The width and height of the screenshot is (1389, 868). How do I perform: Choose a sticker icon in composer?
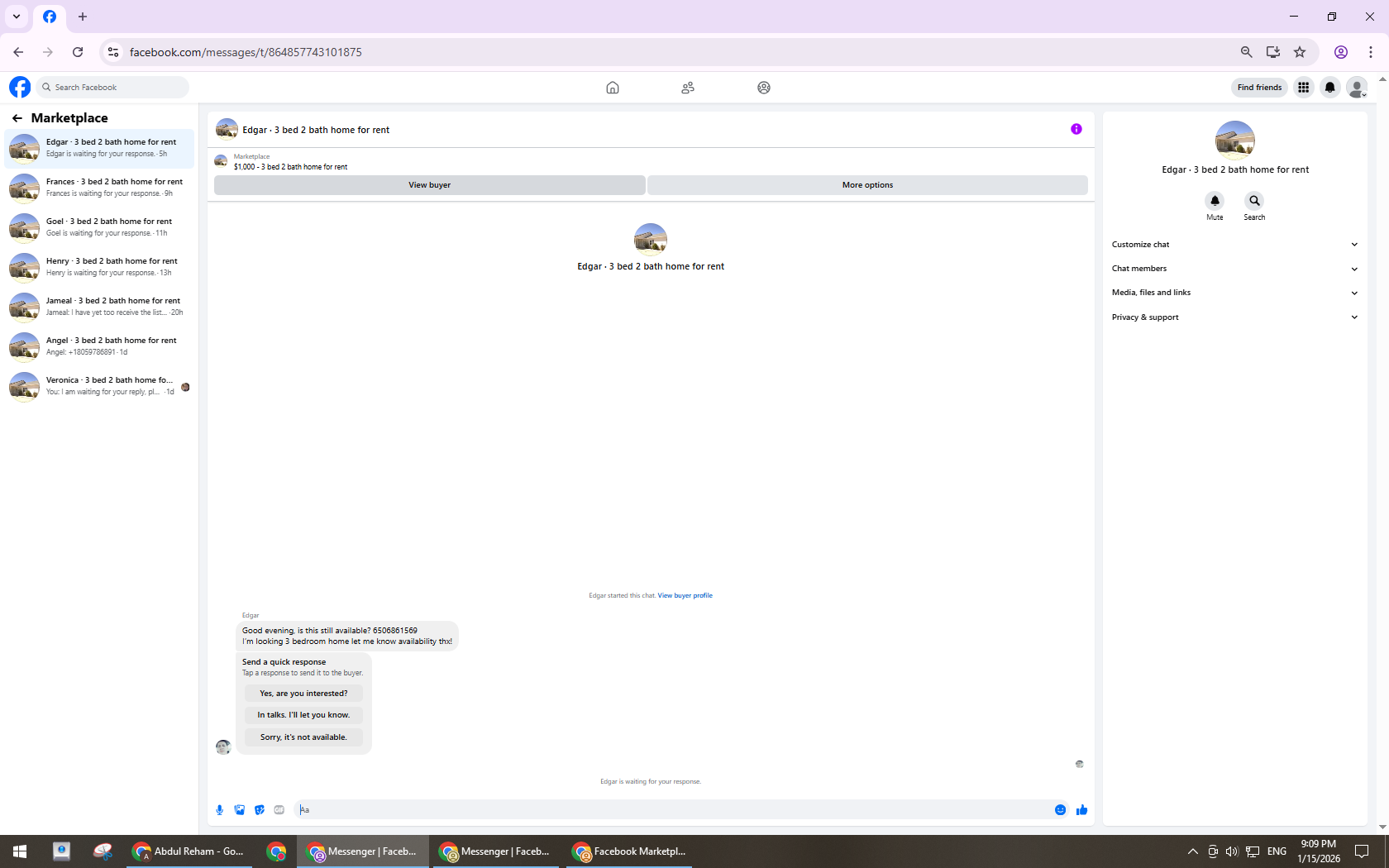point(260,810)
